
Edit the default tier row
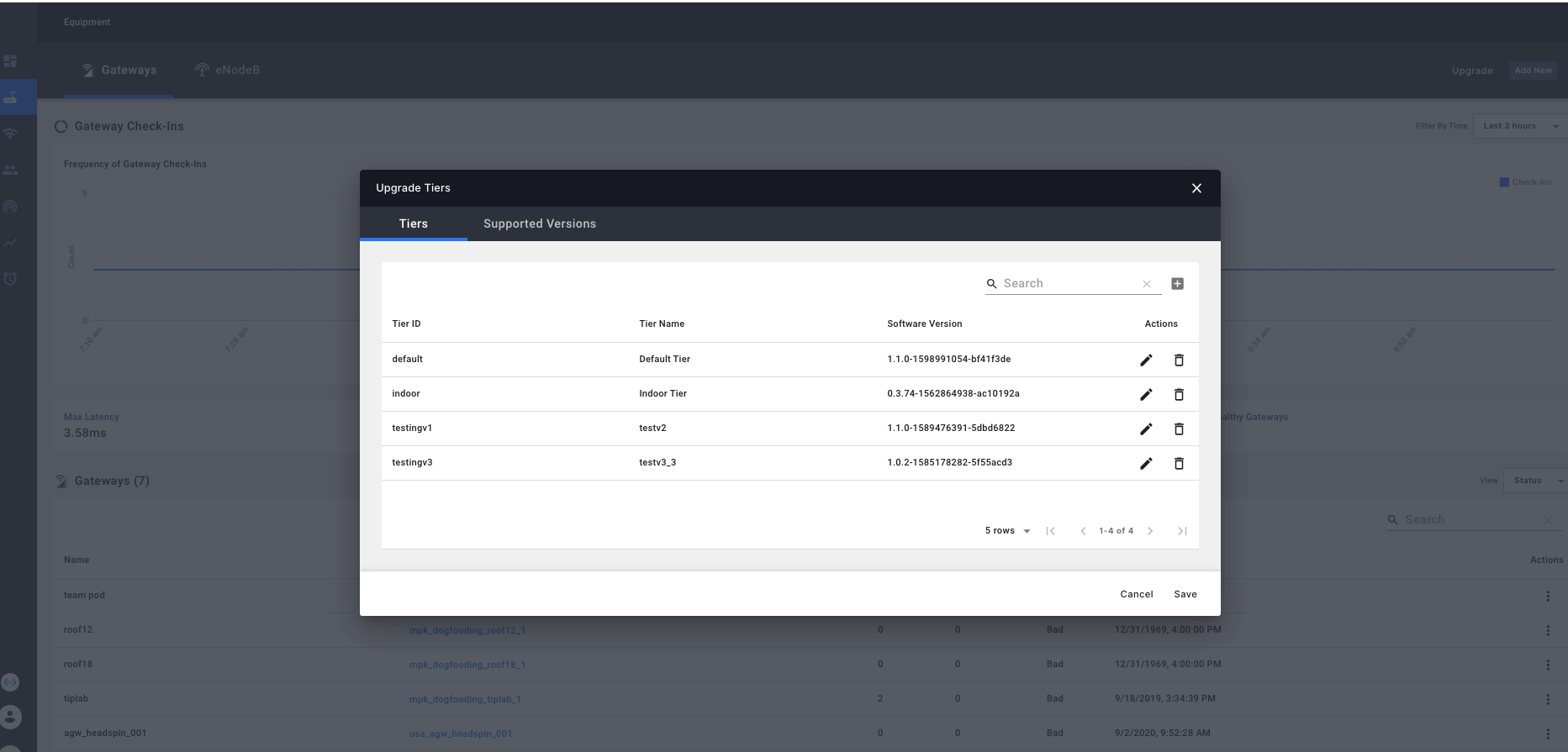1145,360
